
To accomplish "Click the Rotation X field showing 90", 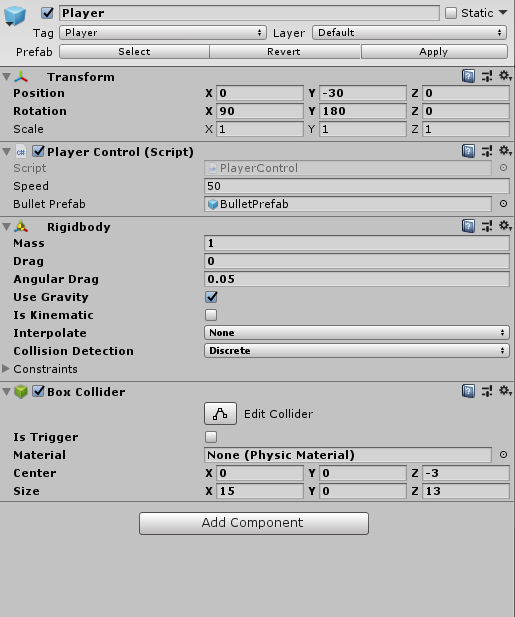I will coord(260,111).
